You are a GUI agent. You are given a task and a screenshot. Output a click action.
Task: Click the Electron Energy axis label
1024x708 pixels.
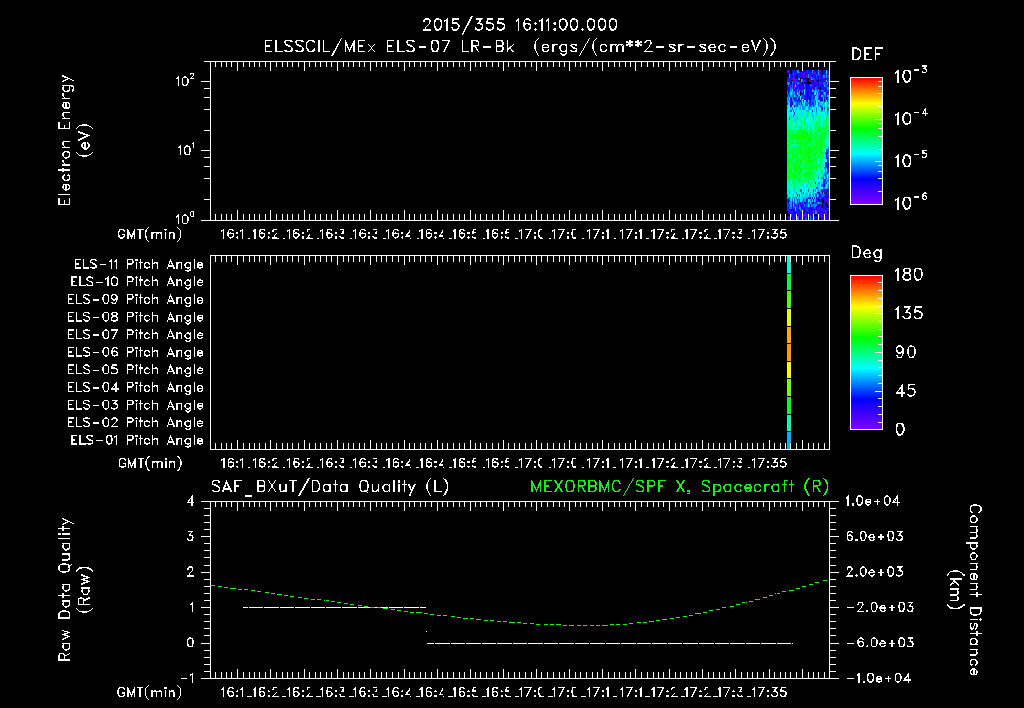[74, 140]
